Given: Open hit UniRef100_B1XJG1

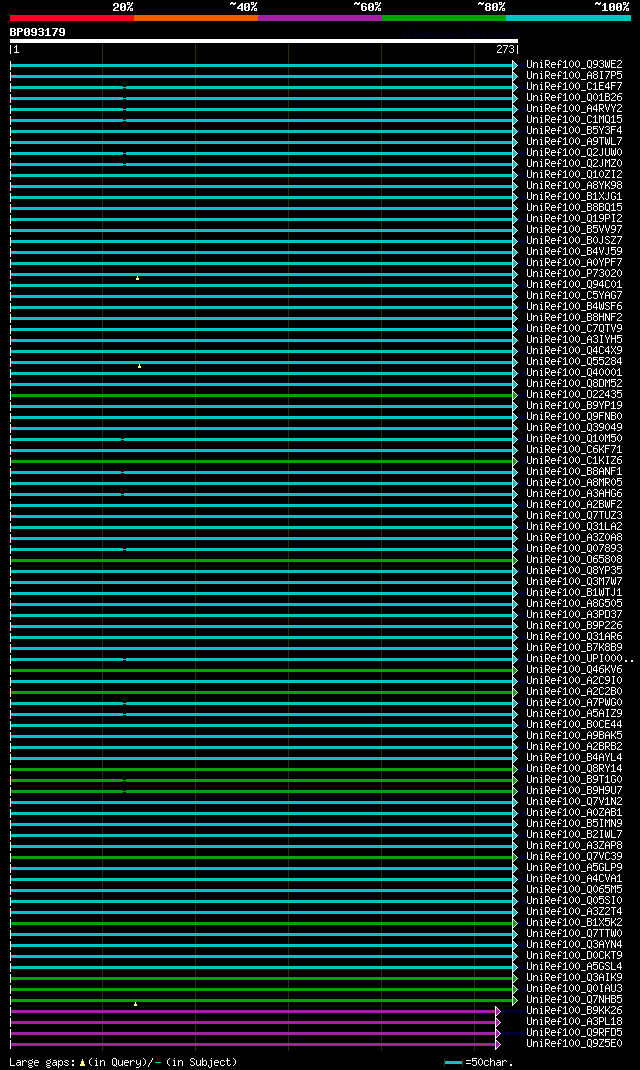Looking at the screenshot, I should tap(574, 197).
